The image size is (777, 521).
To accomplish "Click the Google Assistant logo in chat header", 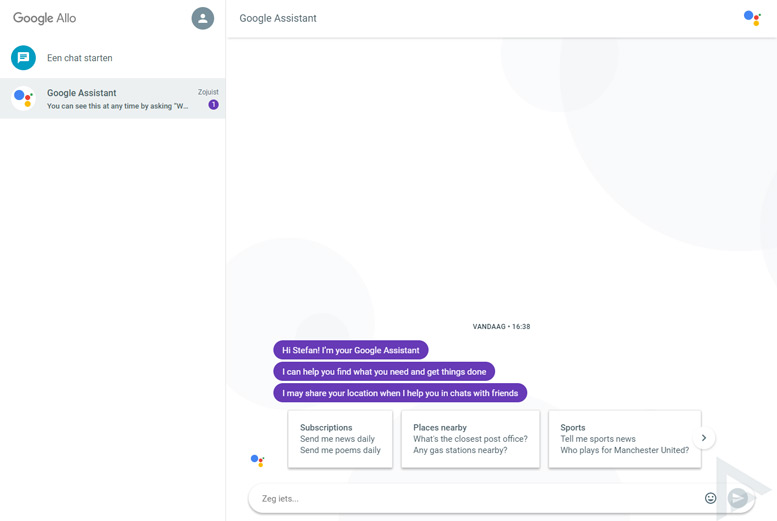I will pos(752,18).
